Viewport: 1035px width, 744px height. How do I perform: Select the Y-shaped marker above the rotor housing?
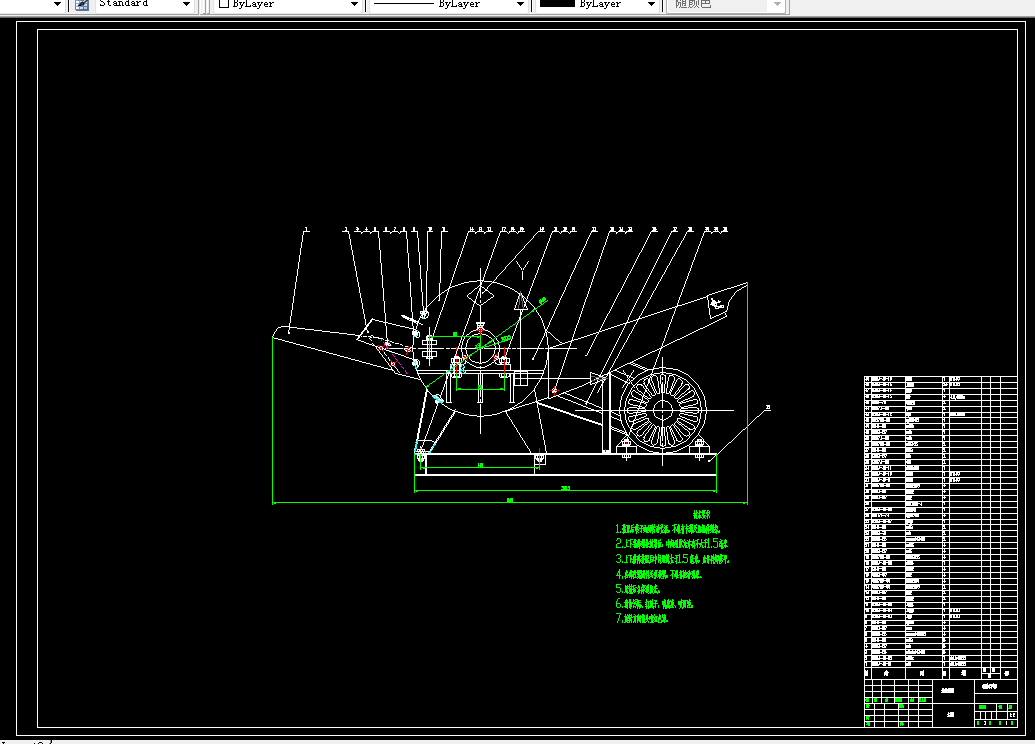(x=523, y=270)
